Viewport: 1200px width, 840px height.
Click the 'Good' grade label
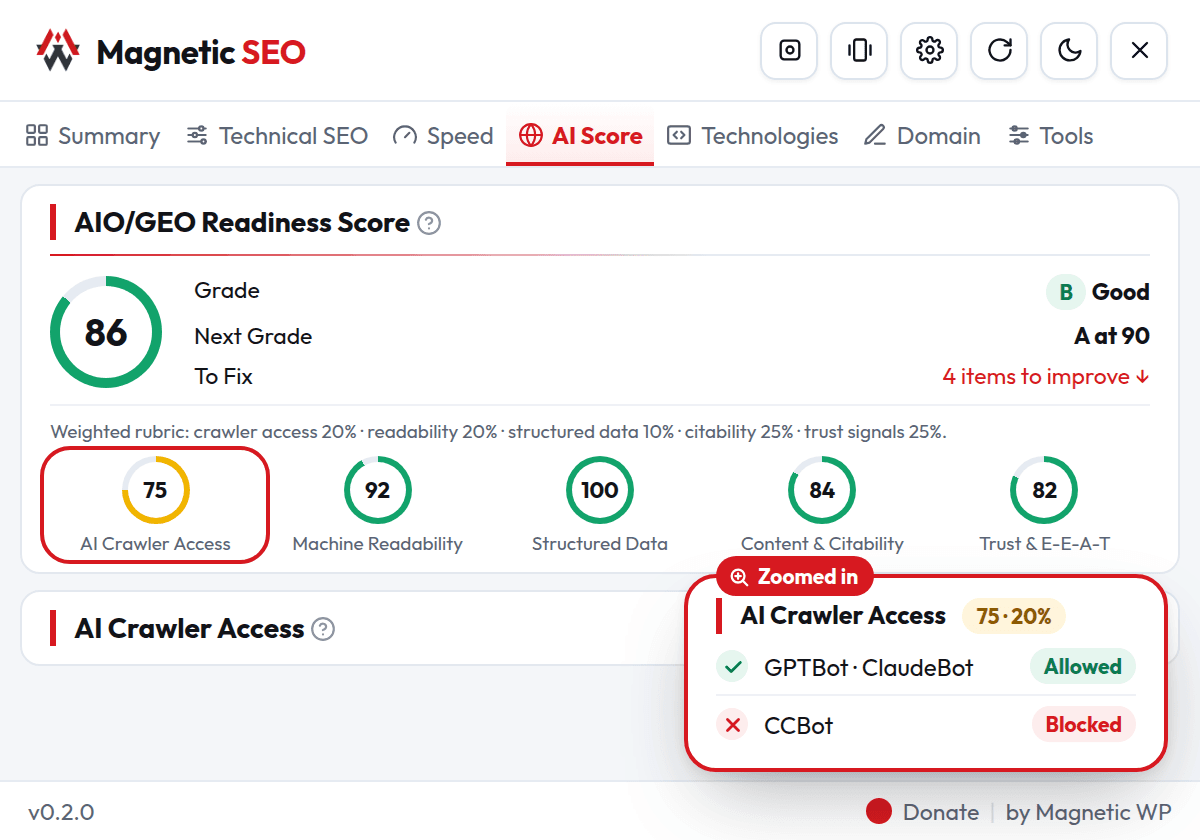(x=1121, y=292)
